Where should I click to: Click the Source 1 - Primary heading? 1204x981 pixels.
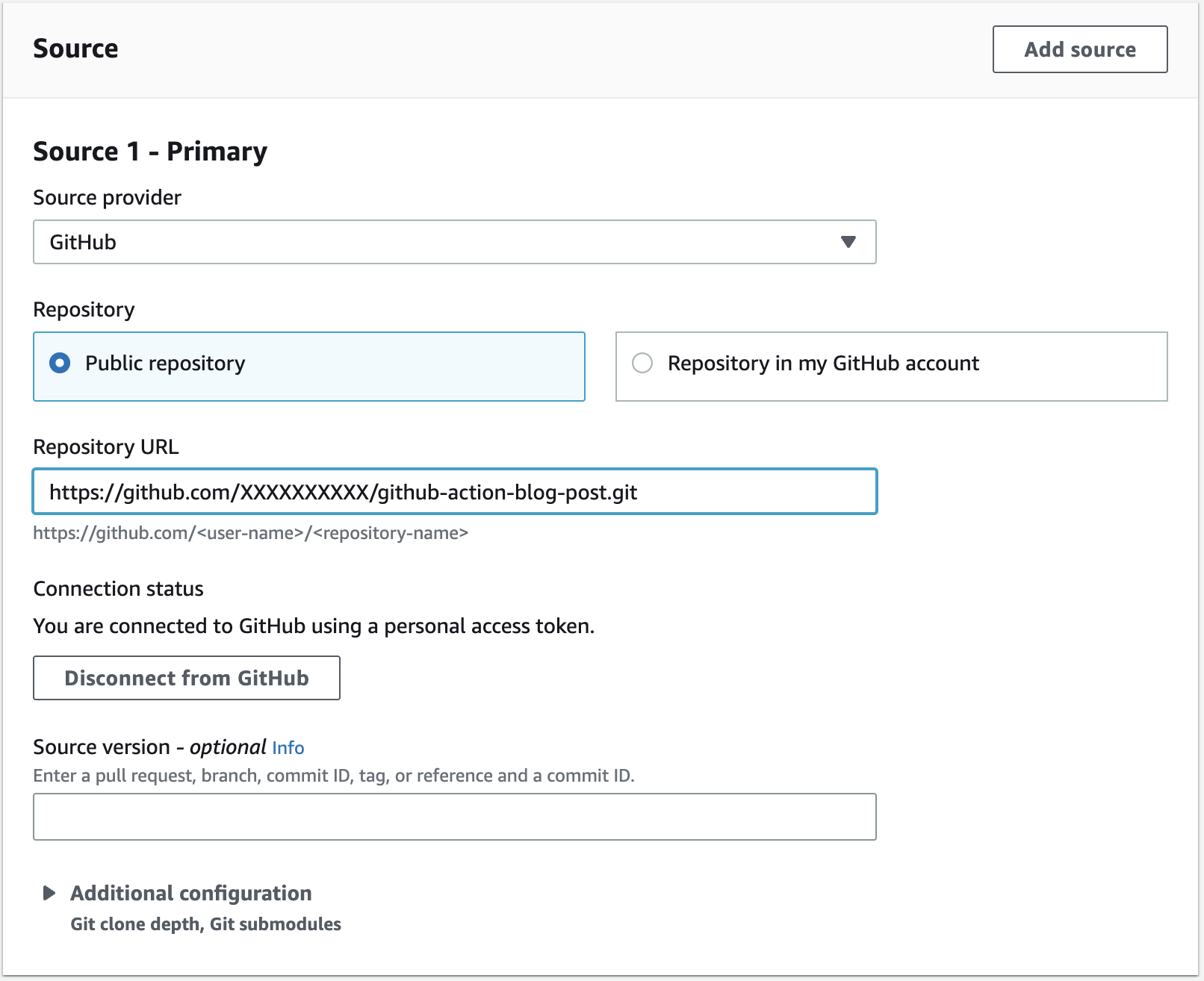(149, 151)
